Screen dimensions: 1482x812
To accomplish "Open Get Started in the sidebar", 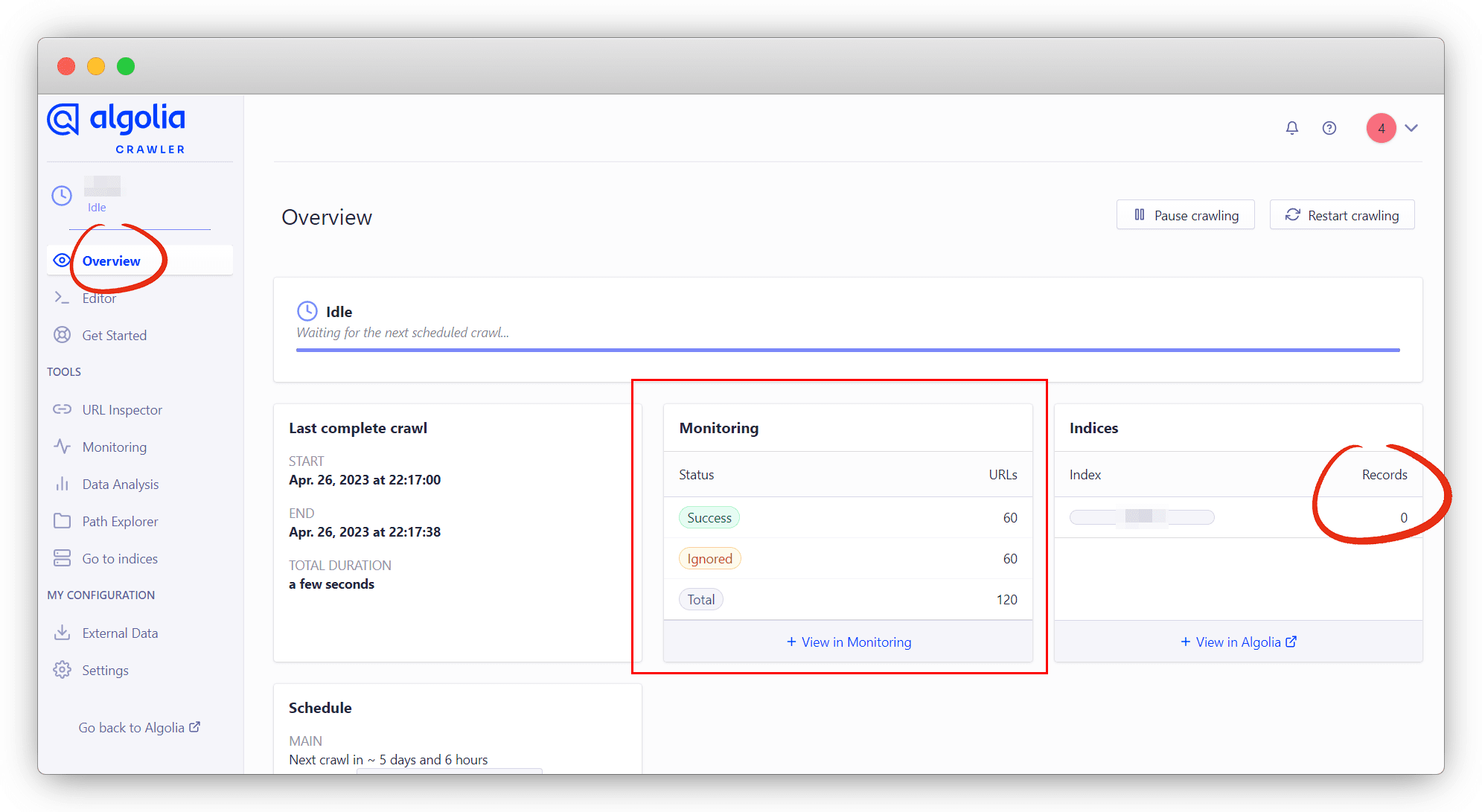I will (114, 335).
